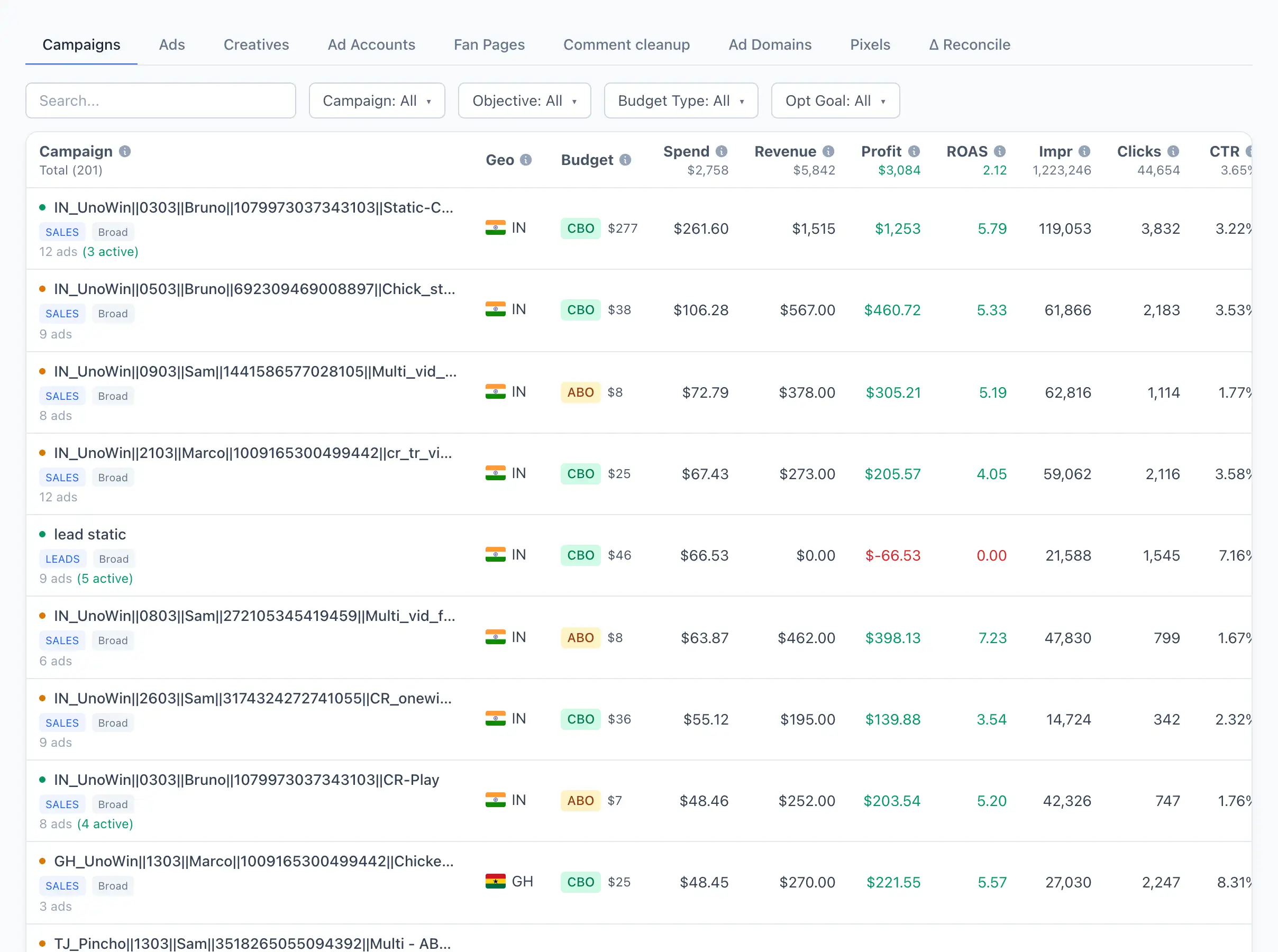Go to the Ad Accounts tab

tap(371, 45)
